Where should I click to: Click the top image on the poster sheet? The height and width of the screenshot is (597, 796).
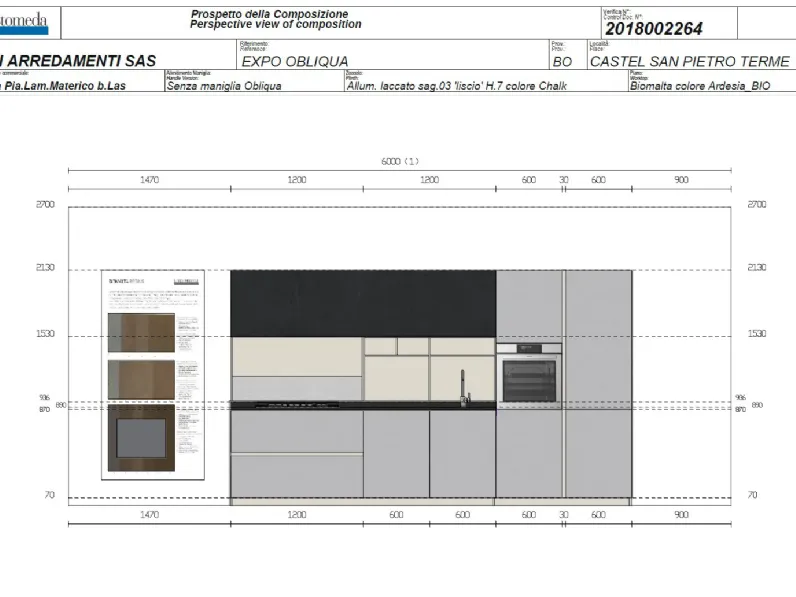tap(141, 333)
